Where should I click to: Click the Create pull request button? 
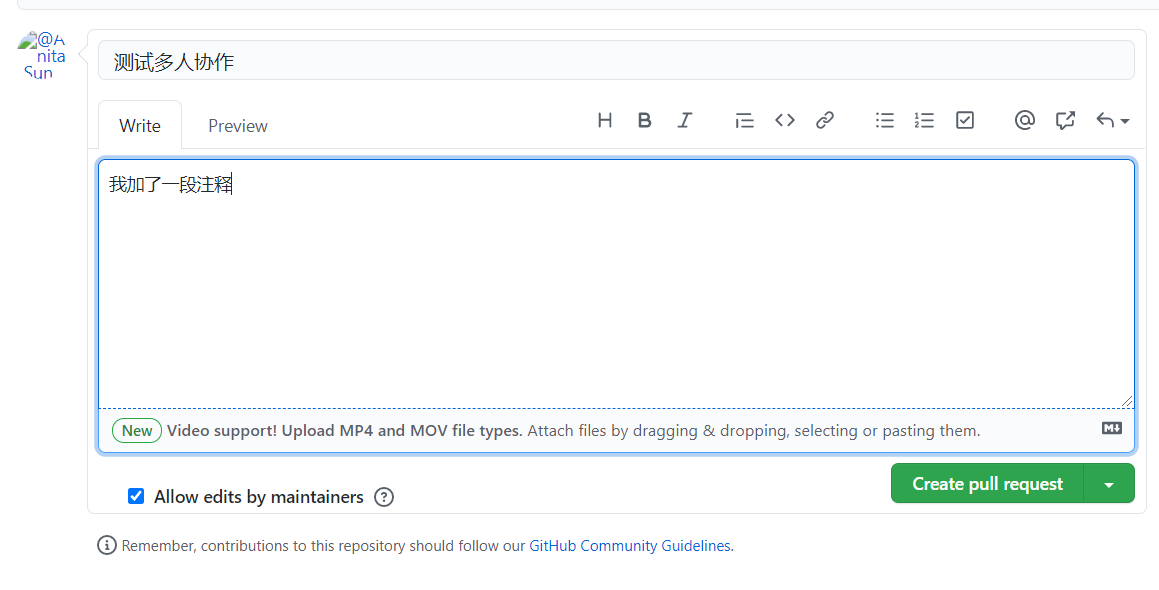coord(987,484)
